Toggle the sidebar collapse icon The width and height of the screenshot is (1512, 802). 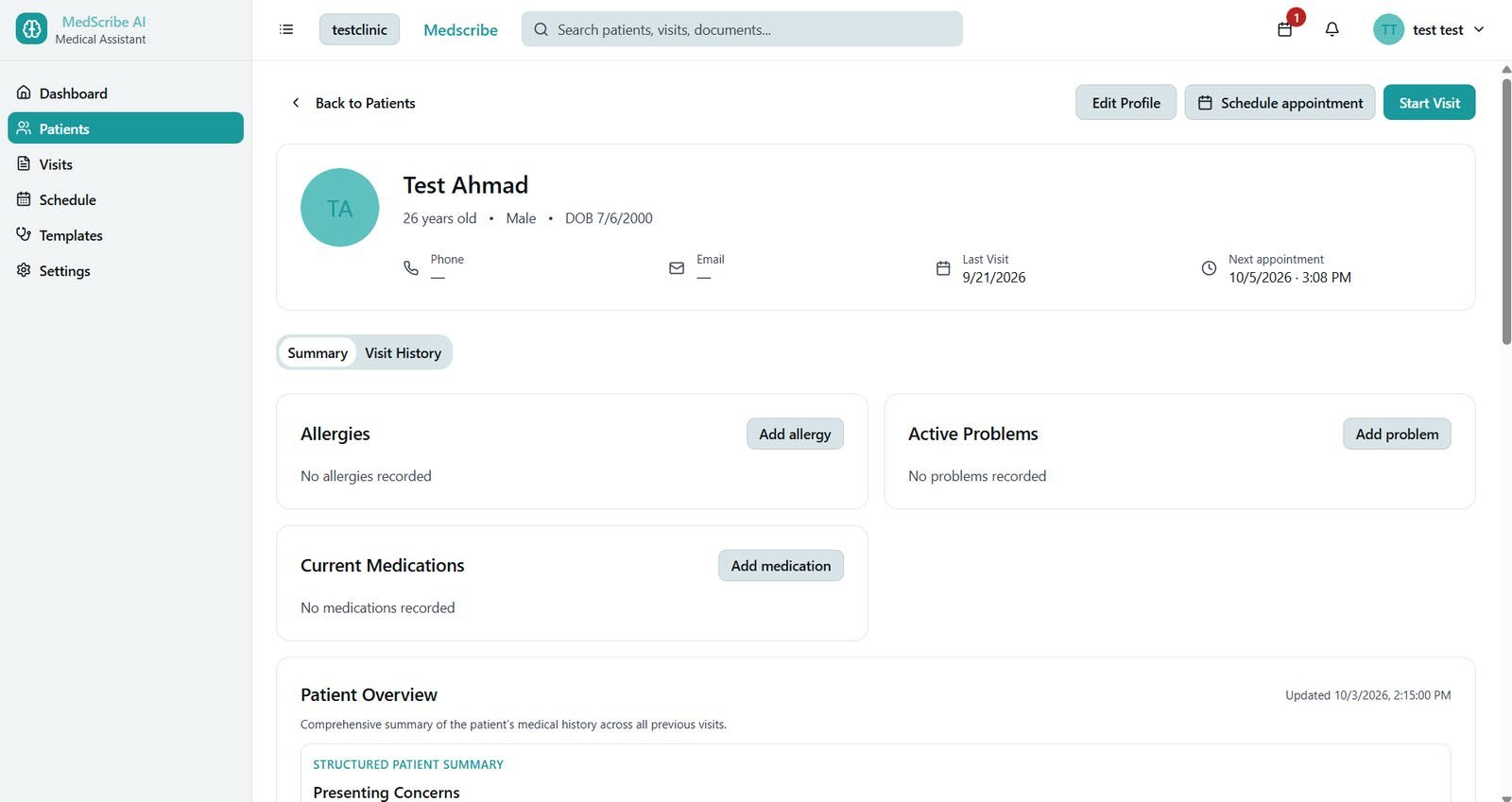click(286, 29)
